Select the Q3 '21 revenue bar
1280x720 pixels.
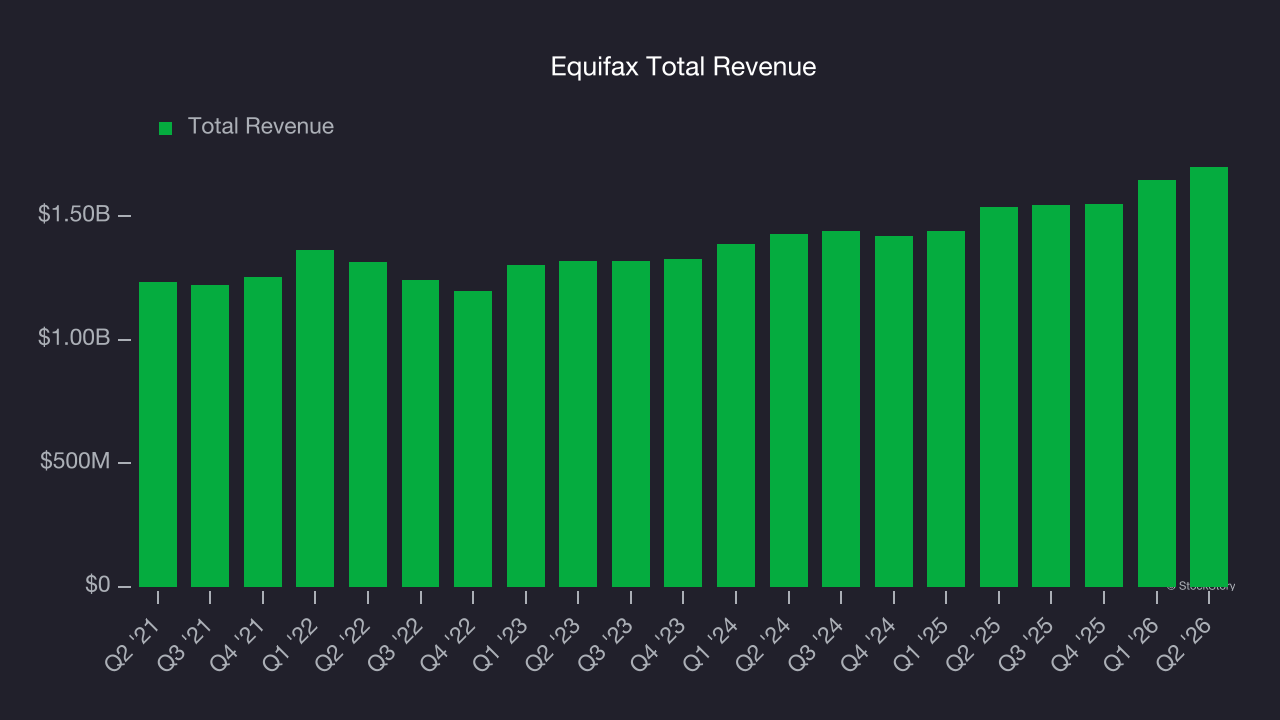[x=210, y=436]
